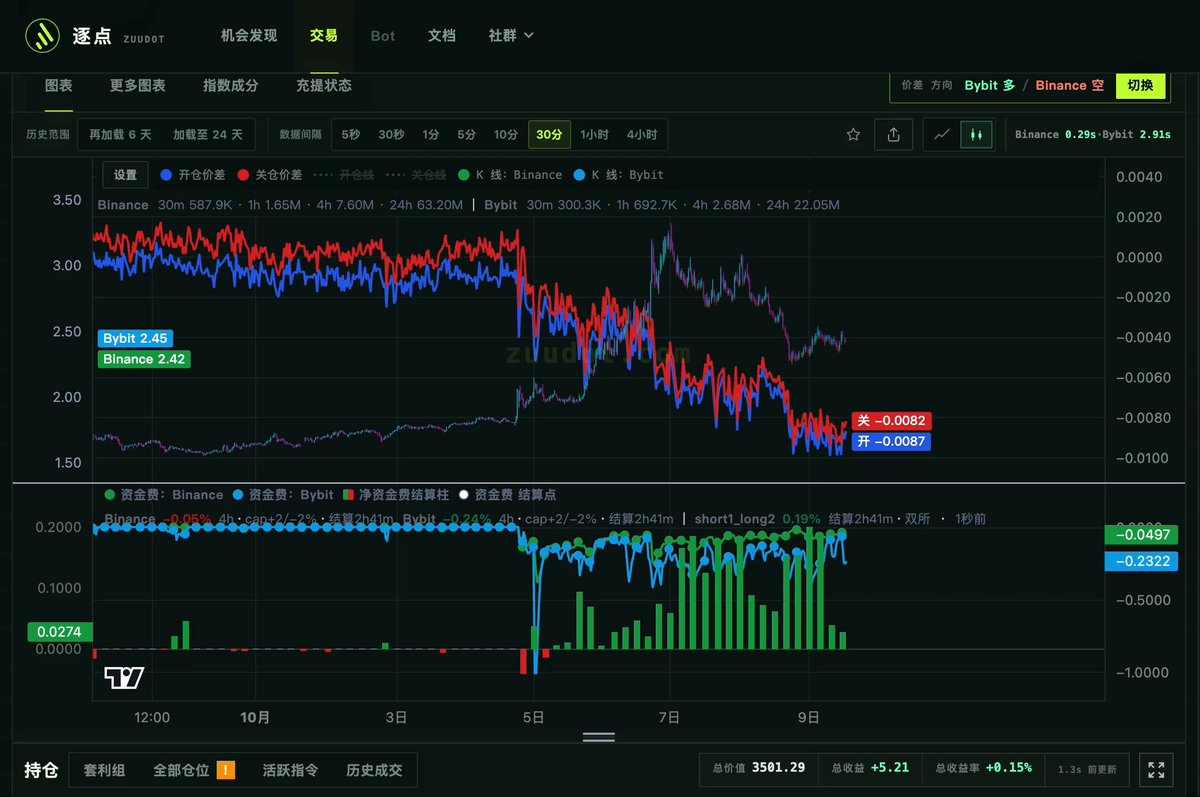Viewport: 1200px width, 797px height.
Task: Toggle the 资金费: Bybit legend series
Action: pyautogui.click(x=282, y=495)
